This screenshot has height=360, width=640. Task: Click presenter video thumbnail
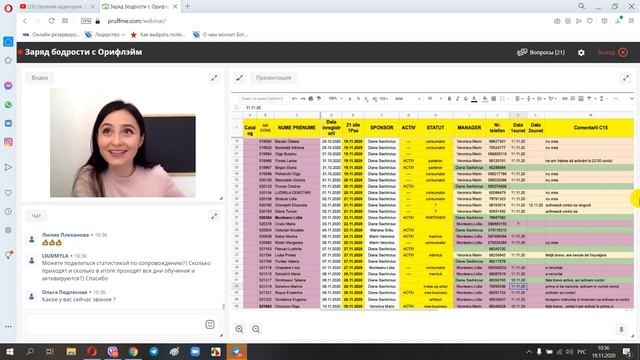[122, 142]
